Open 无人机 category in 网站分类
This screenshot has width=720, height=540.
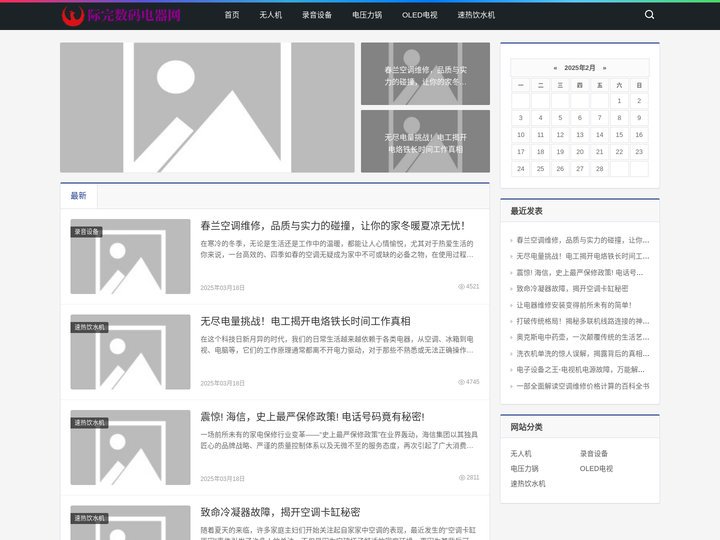point(521,454)
